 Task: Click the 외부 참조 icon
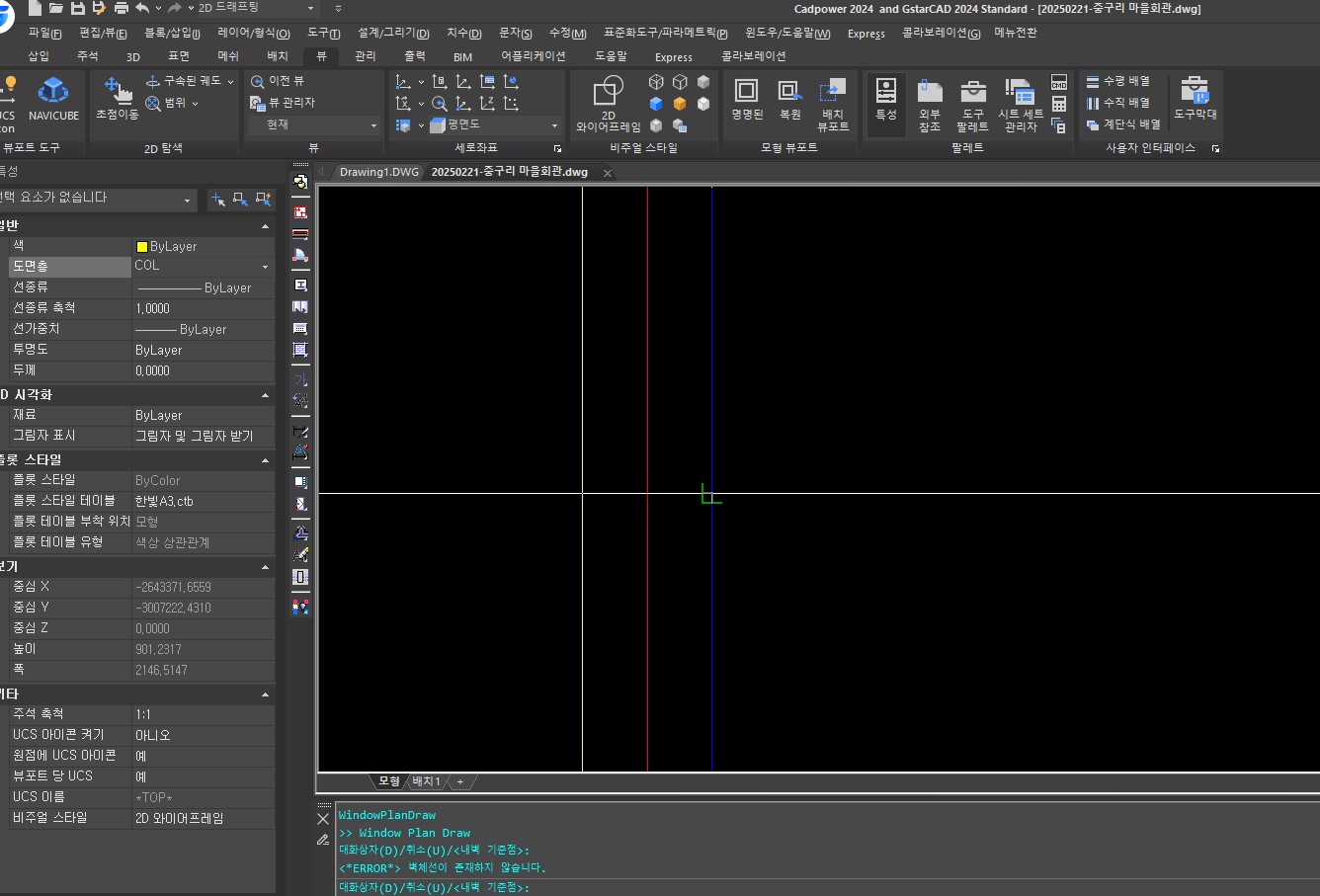tap(929, 105)
